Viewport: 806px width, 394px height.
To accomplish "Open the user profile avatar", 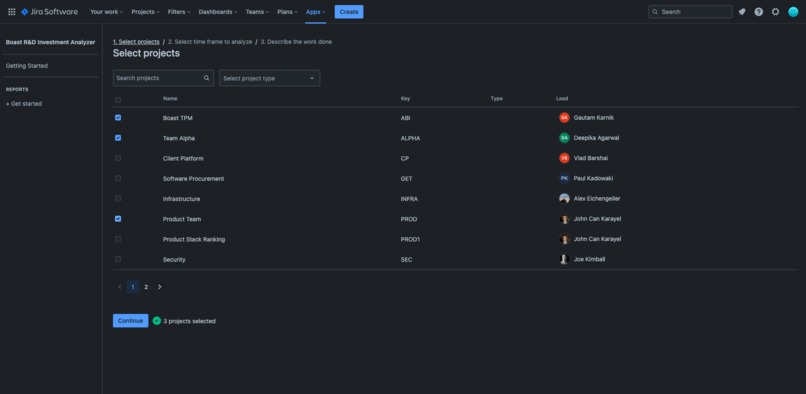I will pos(793,12).
